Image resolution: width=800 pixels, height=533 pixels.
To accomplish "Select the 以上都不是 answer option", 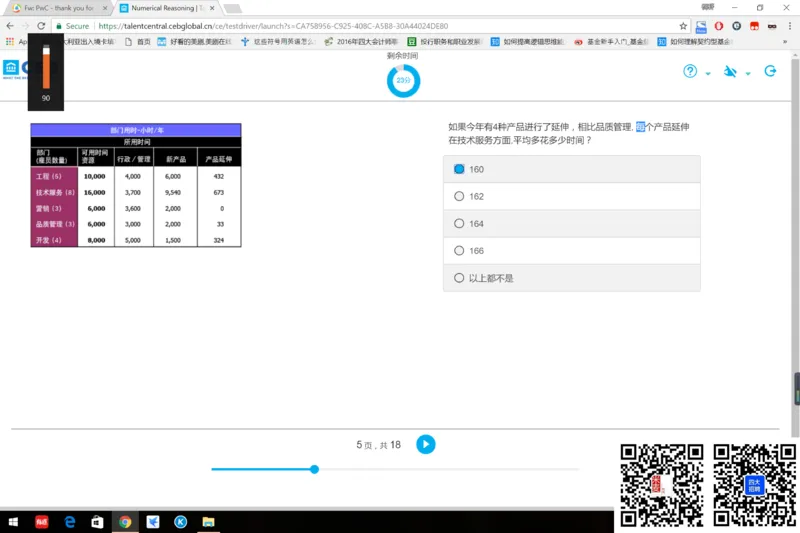I will [x=571, y=278].
